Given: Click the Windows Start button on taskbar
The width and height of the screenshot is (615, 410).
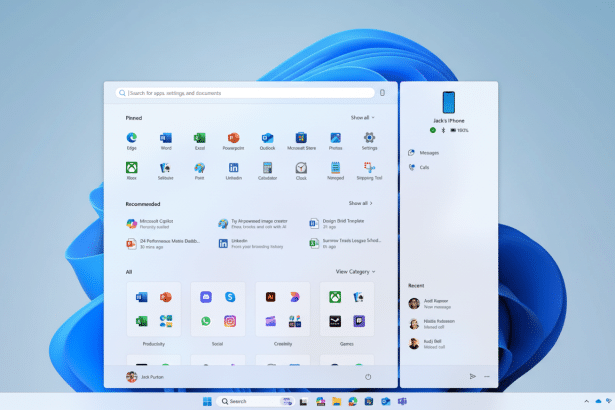Looking at the screenshot, I should click(207, 401).
